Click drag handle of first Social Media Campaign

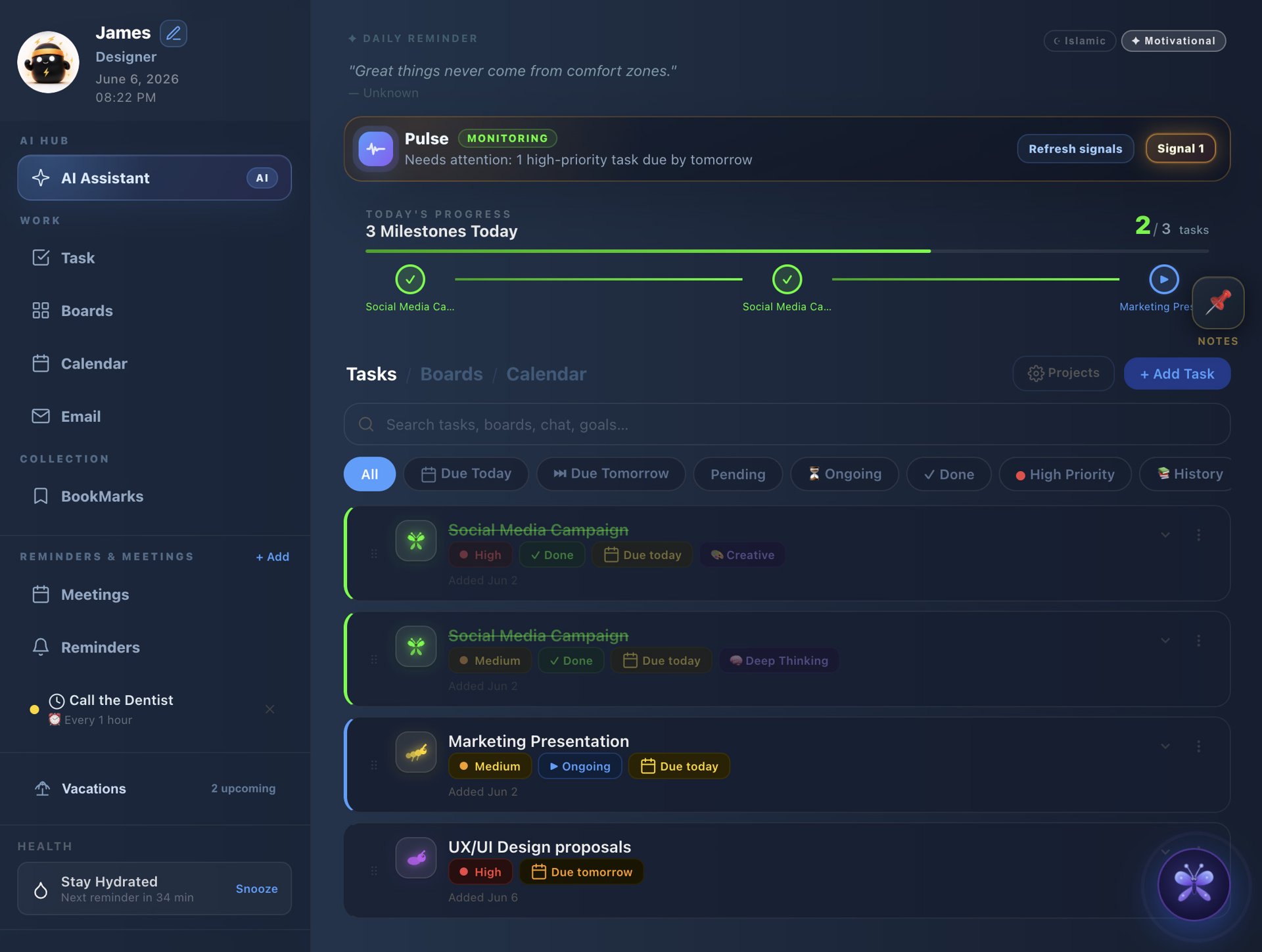373,553
